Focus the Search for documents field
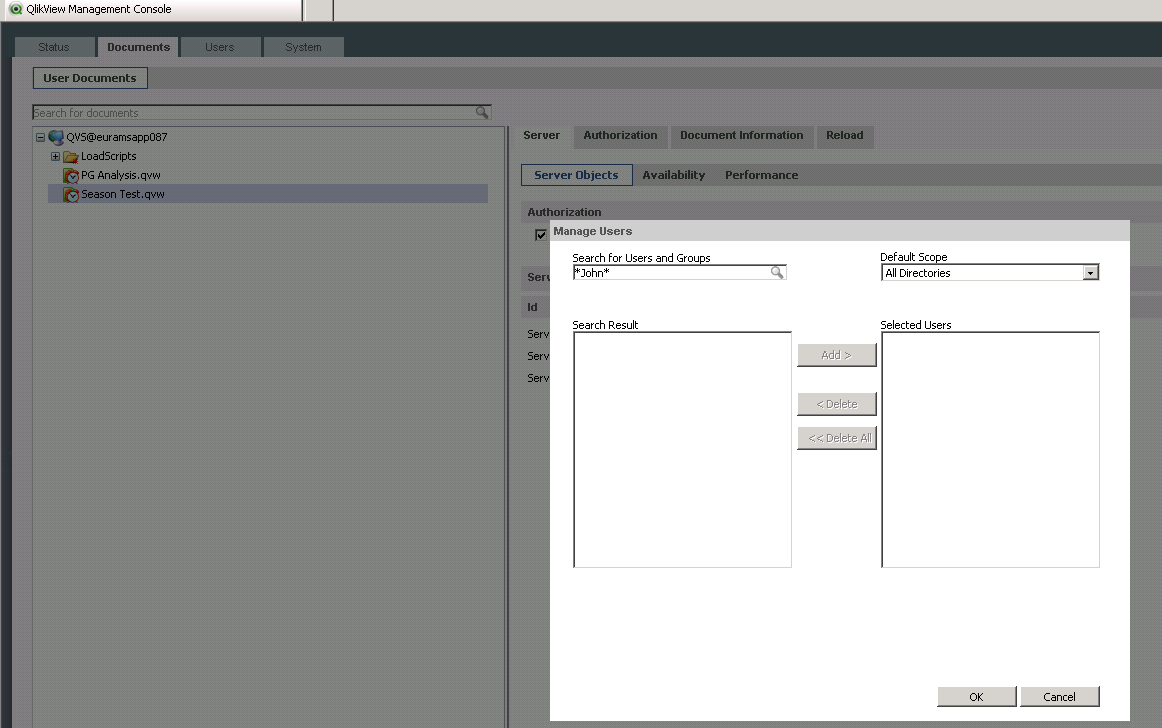 point(262,113)
